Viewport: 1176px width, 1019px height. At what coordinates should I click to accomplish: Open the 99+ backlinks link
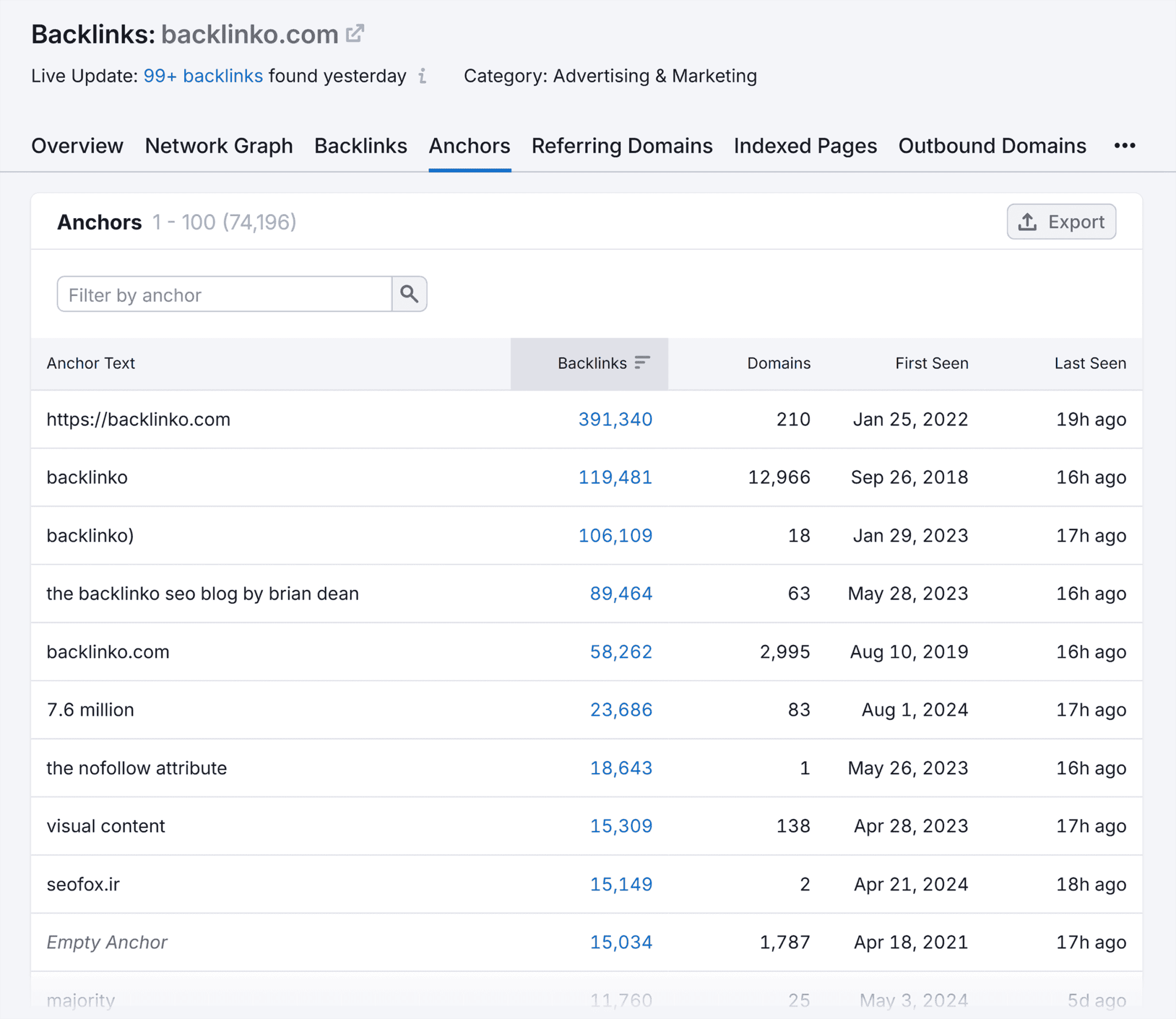(x=203, y=75)
